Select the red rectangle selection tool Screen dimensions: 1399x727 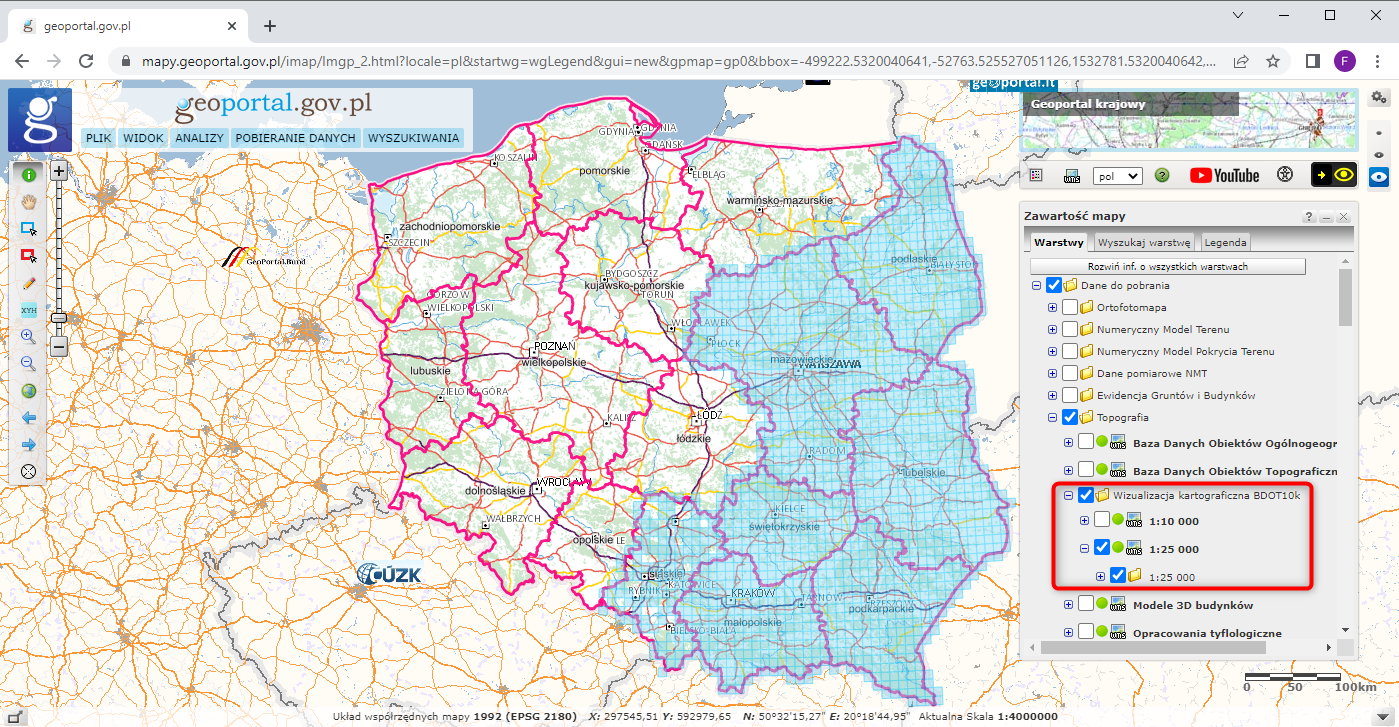click(x=28, y=255)
